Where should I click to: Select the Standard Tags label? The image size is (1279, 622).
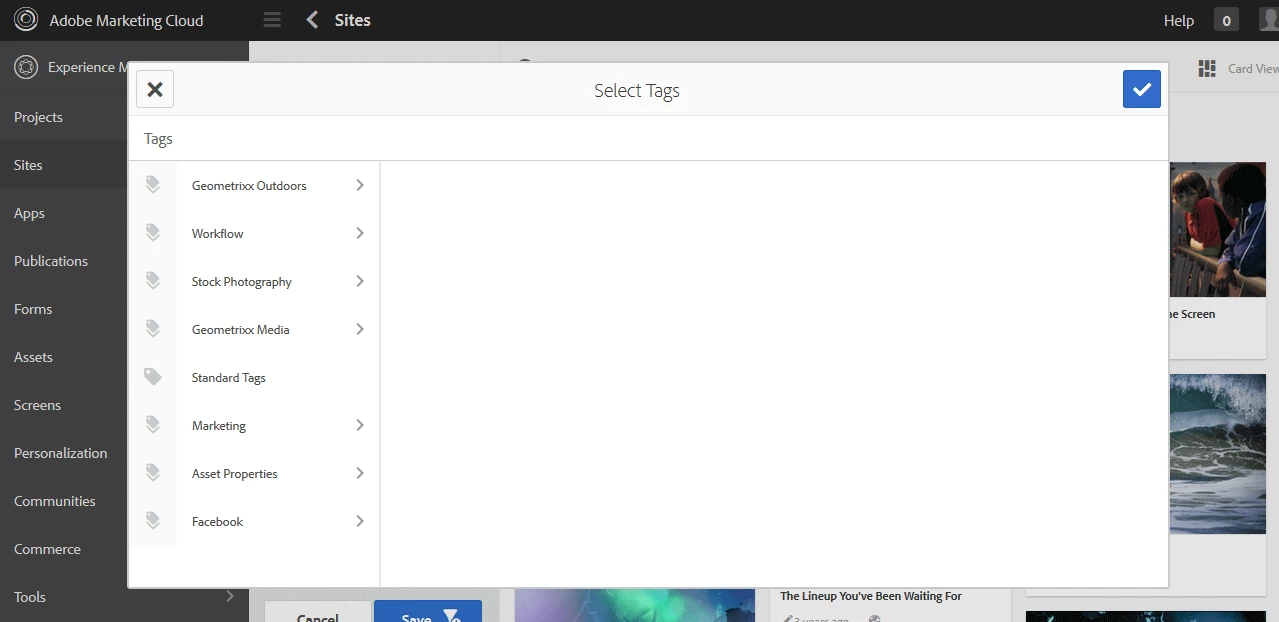pyautogui.click(x=229, y=378)
